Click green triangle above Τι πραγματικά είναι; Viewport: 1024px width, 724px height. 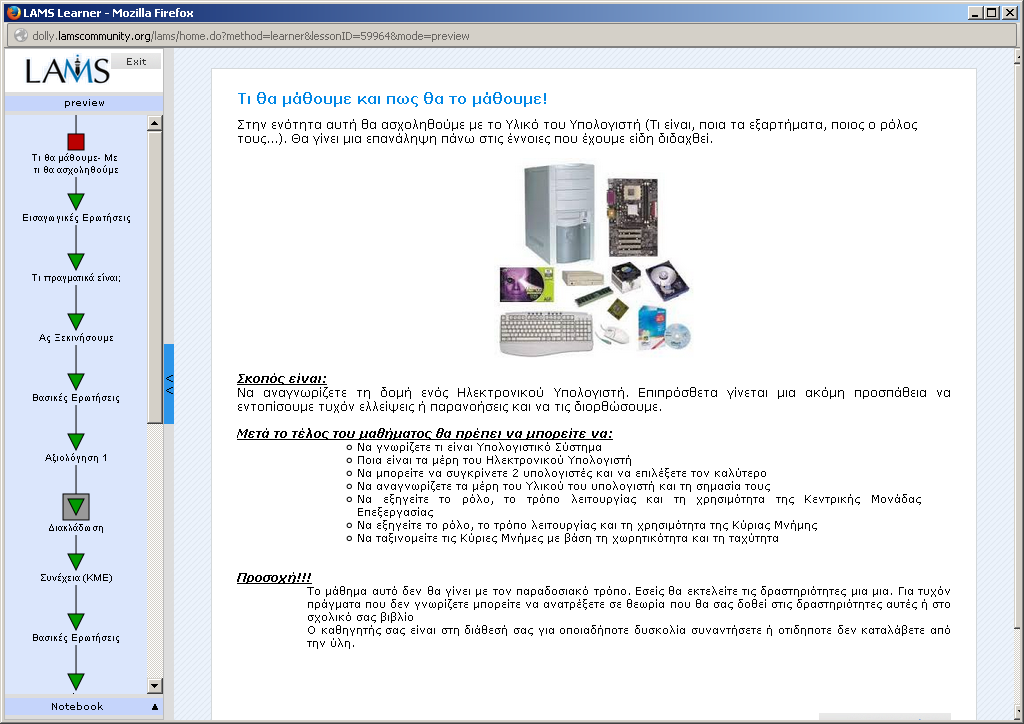click(76, 261)
